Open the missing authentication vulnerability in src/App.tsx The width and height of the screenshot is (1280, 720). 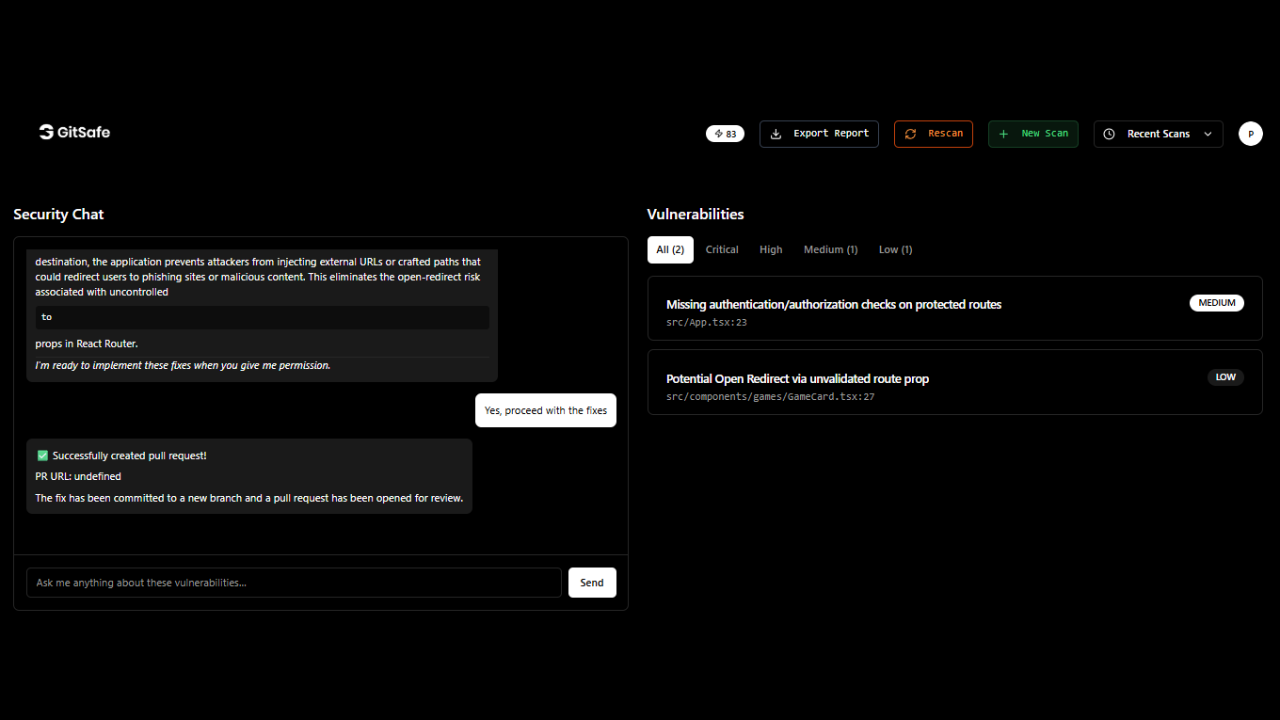click(x=954, y=308)
